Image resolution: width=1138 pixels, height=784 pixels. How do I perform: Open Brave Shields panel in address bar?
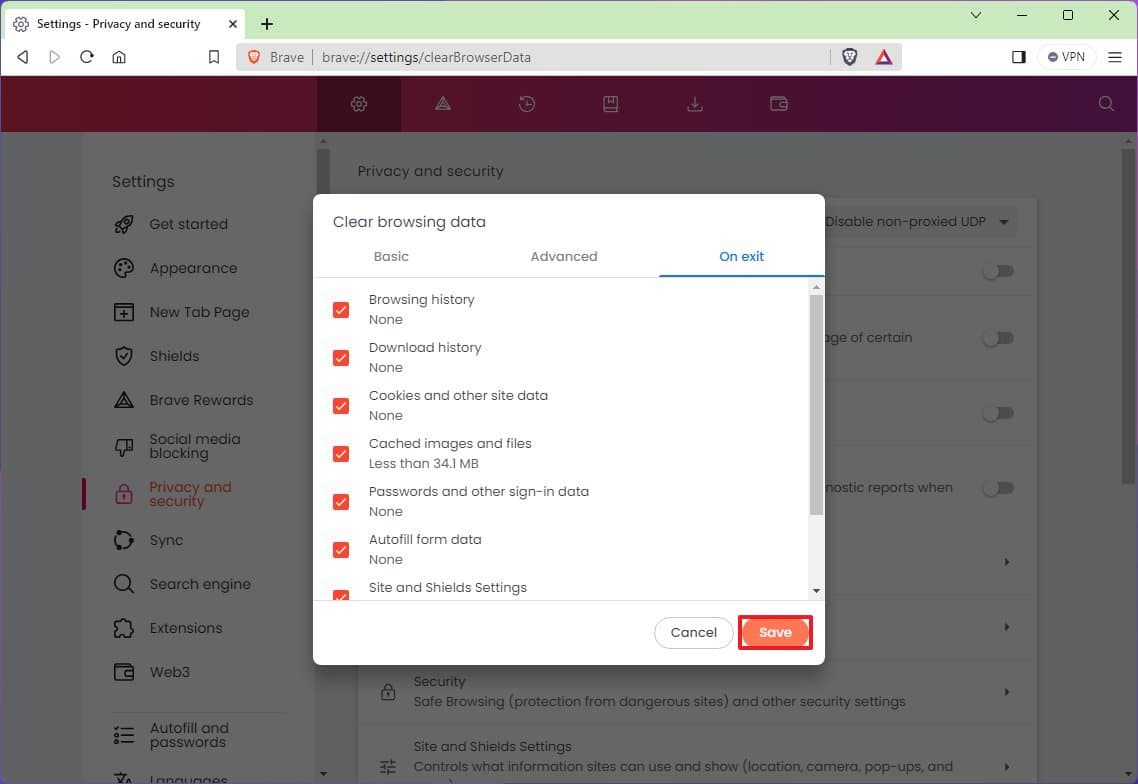849,57
